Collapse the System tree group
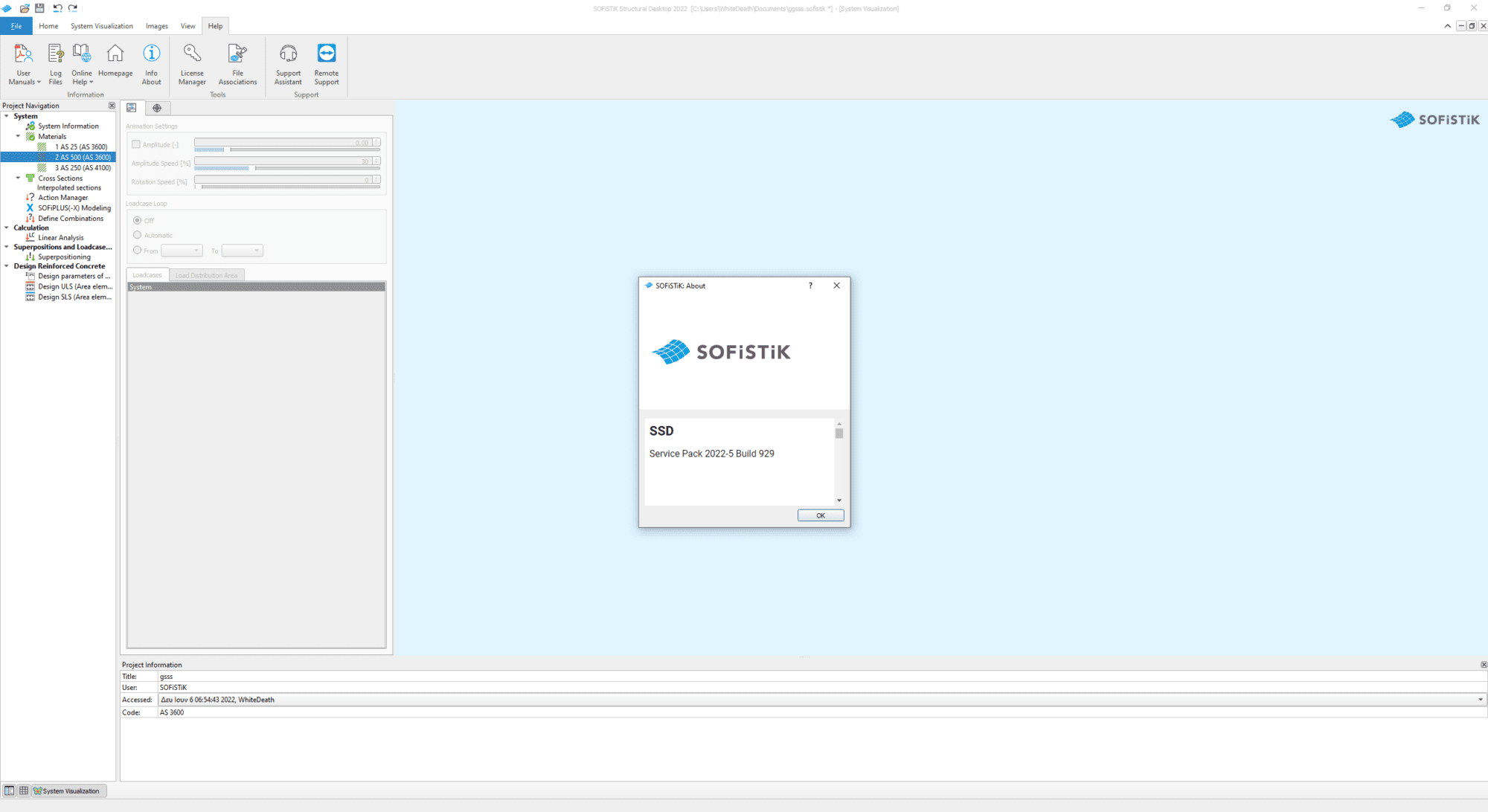Viewport: 1488px width, 812px height. point(7,116)
